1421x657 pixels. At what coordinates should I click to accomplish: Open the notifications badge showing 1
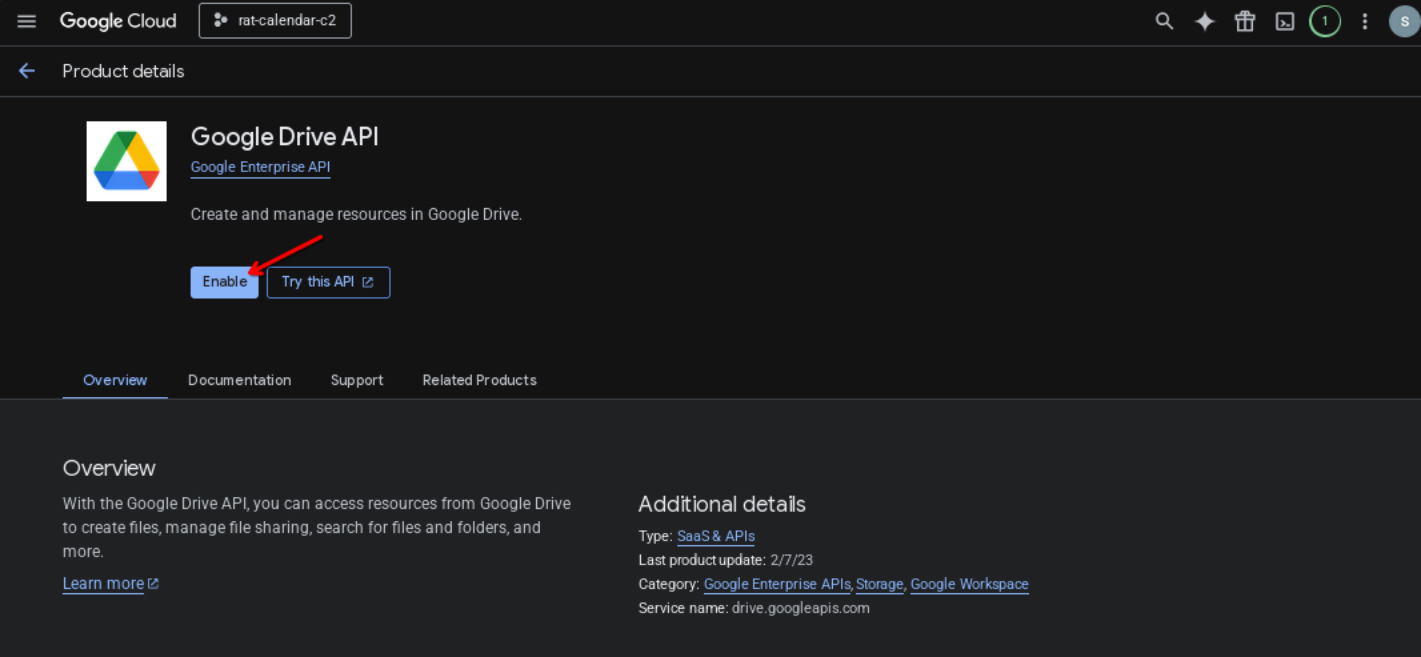[1325, 21]
